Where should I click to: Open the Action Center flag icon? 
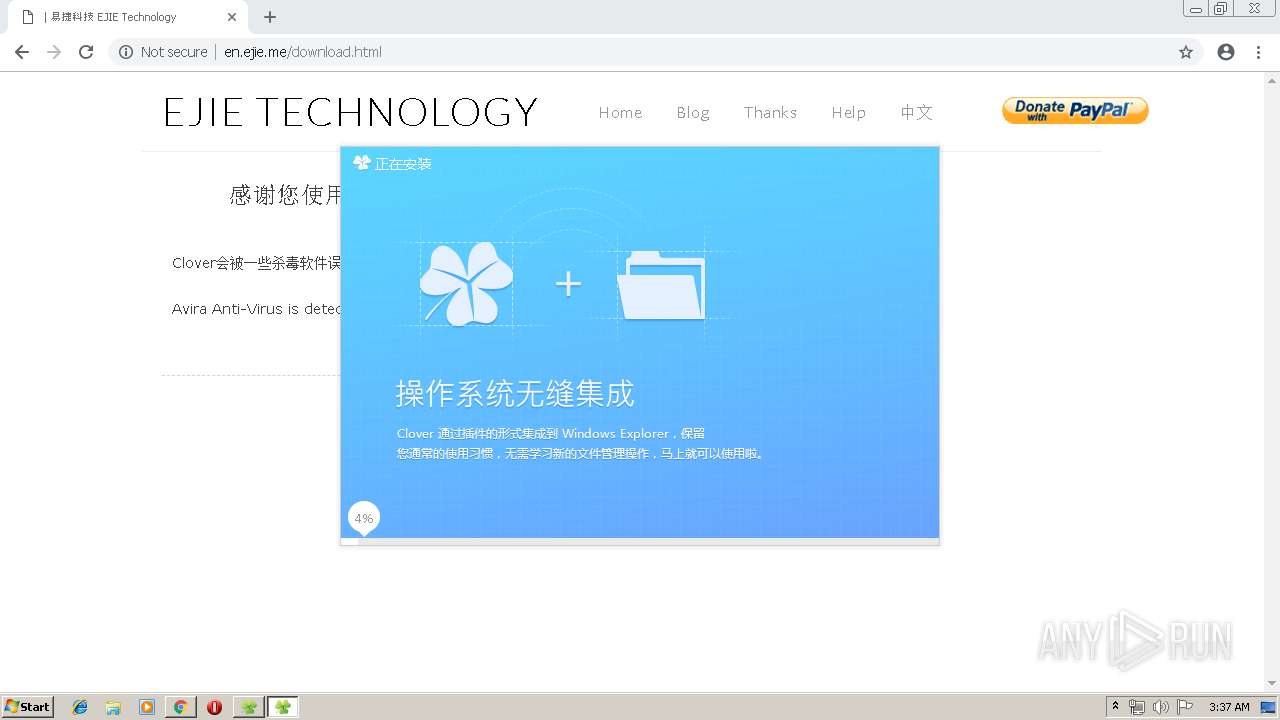tap(1185, 707)
